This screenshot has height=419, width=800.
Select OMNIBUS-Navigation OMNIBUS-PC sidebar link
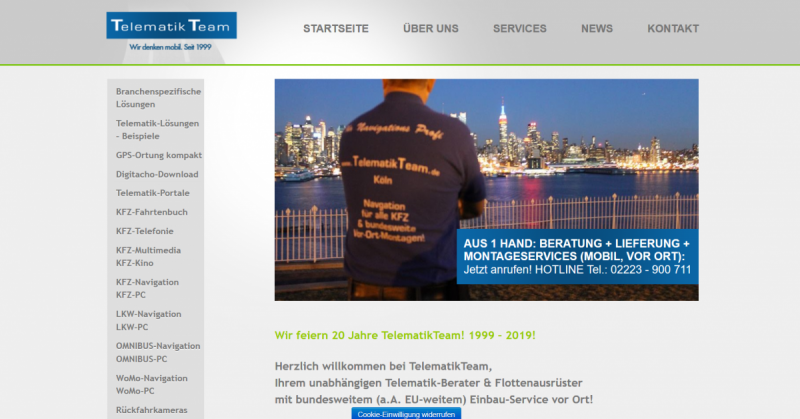tap(158, 352)
